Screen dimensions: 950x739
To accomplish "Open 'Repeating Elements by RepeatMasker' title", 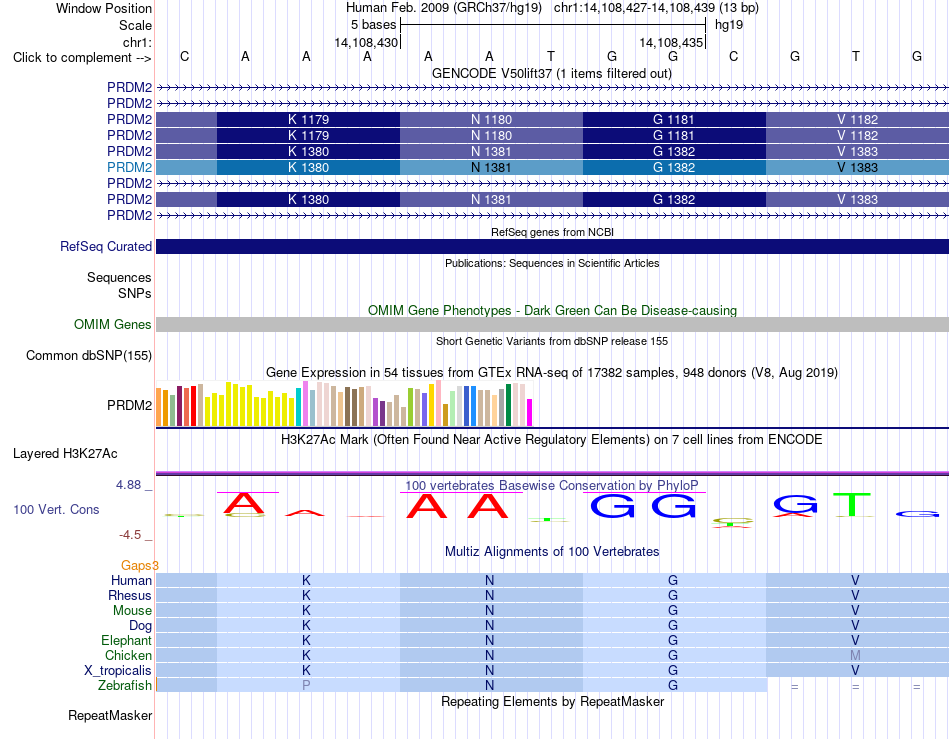I will pyautogui.click(x=552, y=701).
